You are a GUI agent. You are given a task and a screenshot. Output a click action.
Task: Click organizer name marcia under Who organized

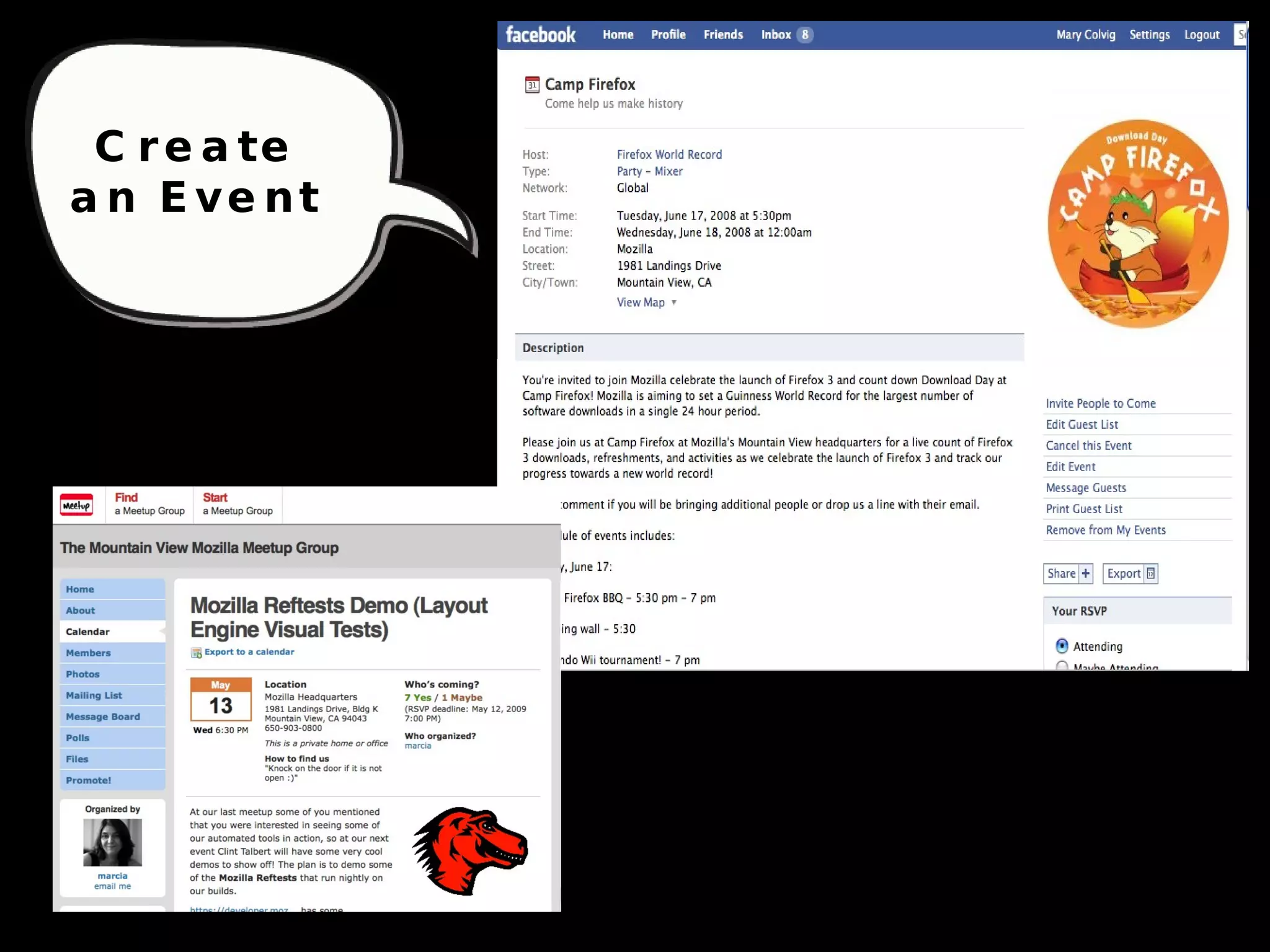[x=417, y=746]
